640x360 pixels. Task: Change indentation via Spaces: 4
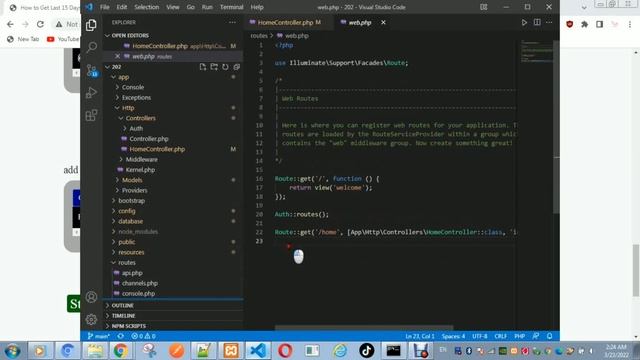pyautogui.click(x=453, y=336)
